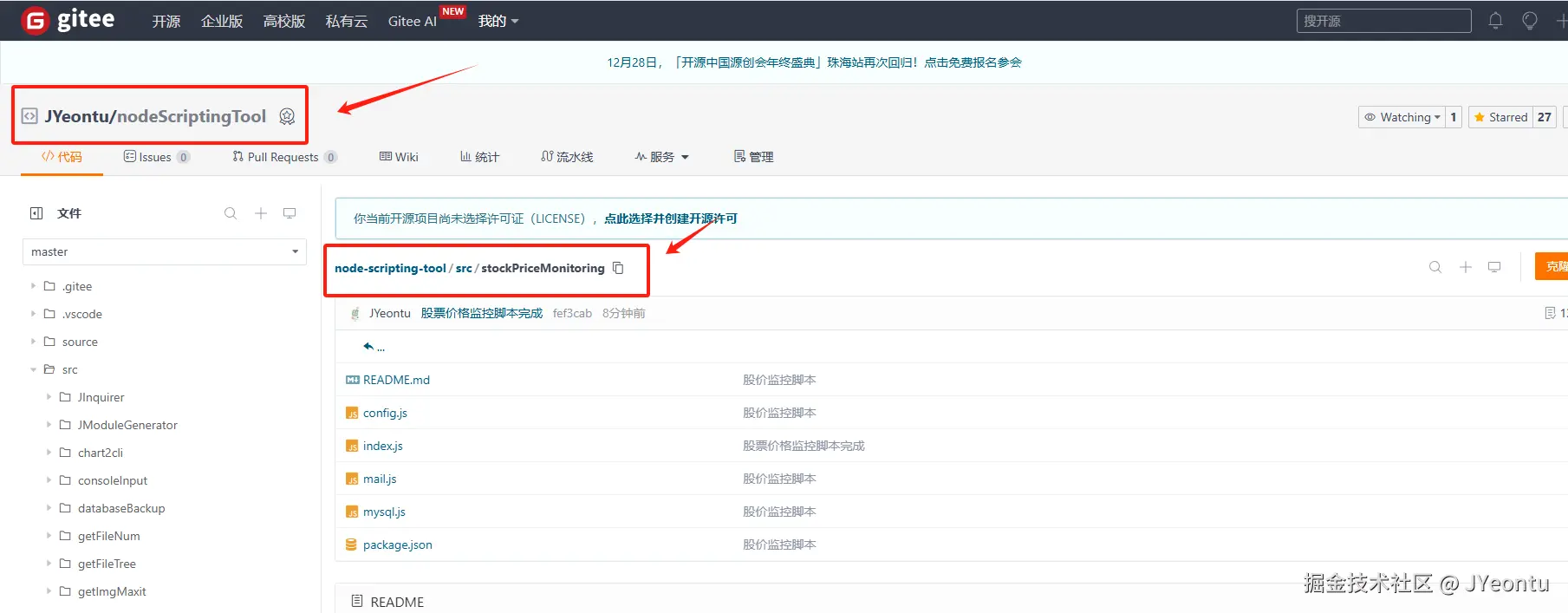Viewport: 1568px width, 613px height.
Task: Open the config.js file
Action: point(385,413)
